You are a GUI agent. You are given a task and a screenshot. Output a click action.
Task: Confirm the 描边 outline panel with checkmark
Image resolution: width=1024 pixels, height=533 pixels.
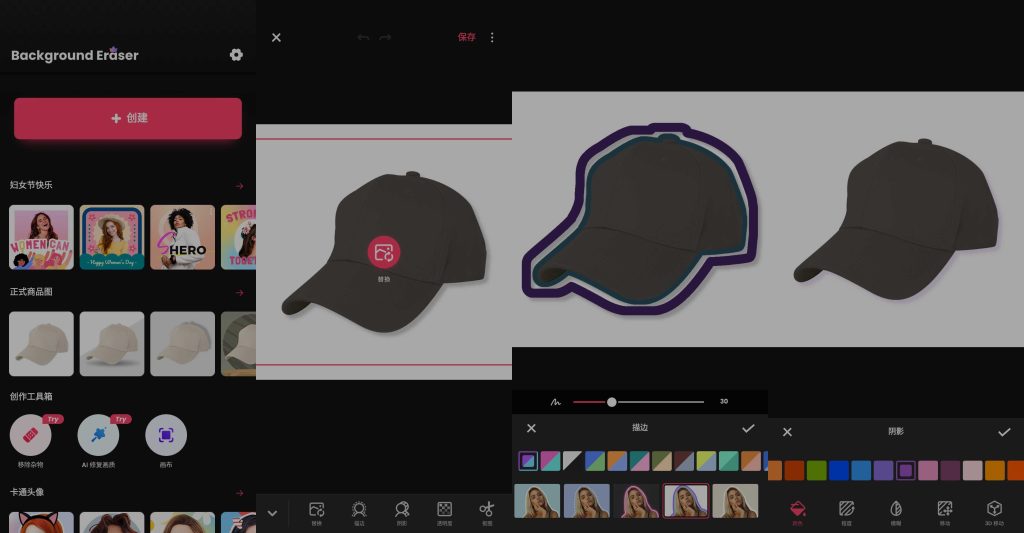(x=748, y=428)
